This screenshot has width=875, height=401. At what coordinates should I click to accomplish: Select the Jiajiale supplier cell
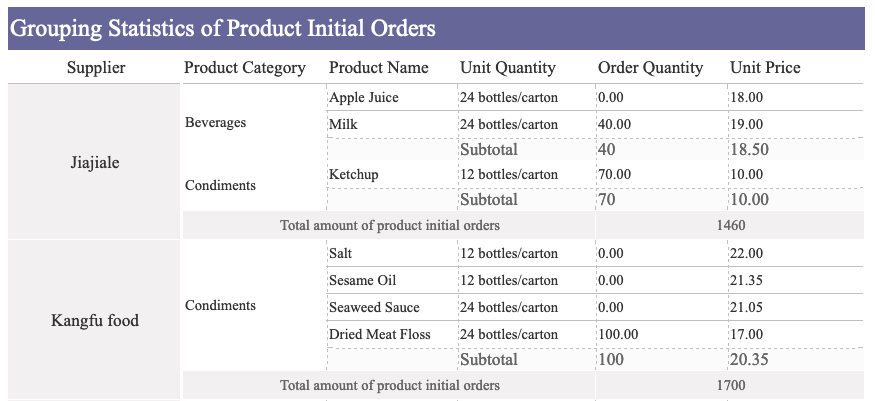tap(95, 162)
